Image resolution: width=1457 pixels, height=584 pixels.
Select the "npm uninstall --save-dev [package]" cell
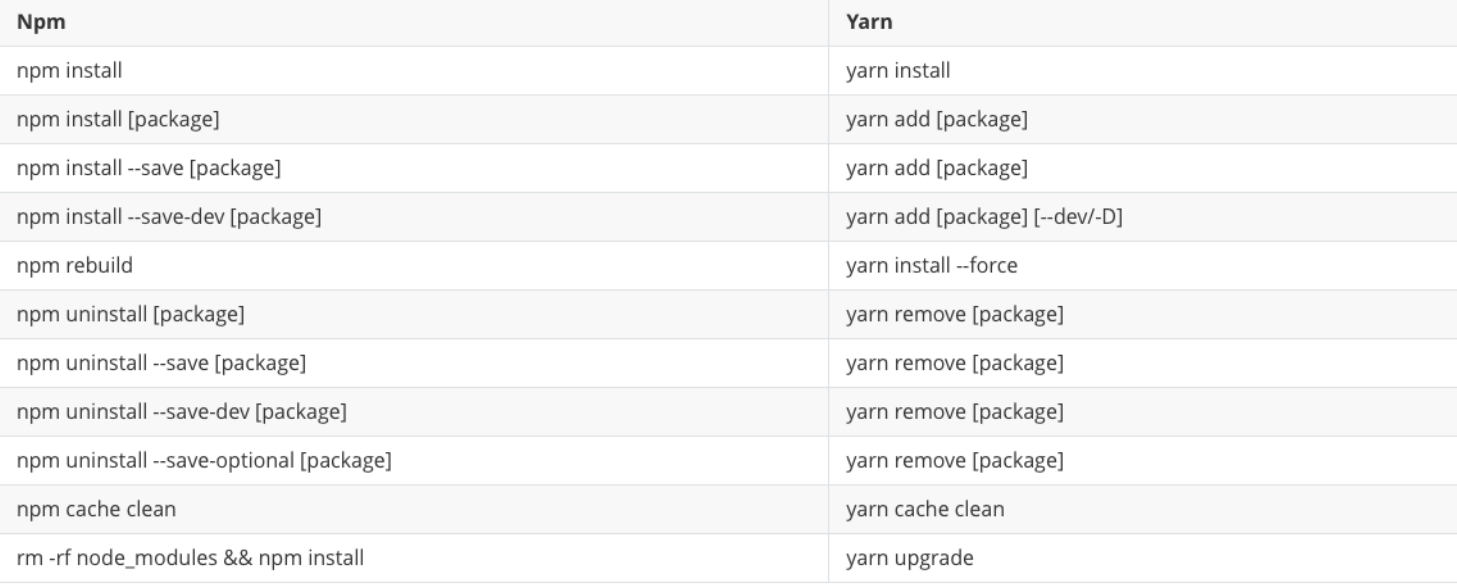pyautogui.click(x=182, y=412)
